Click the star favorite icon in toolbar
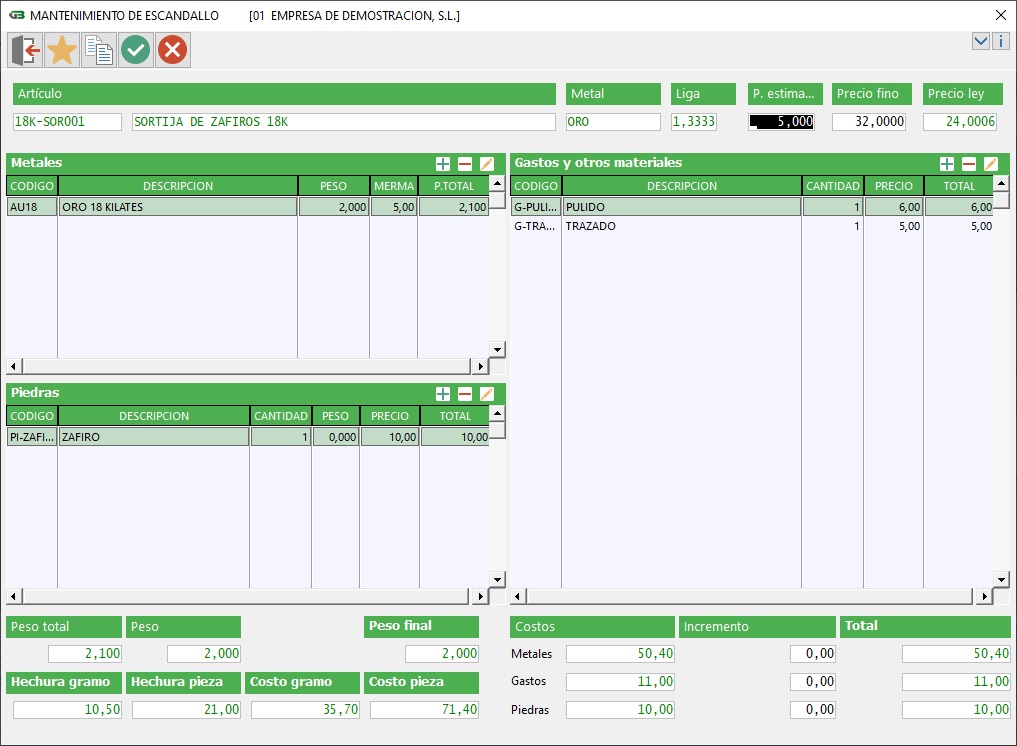Viewport: 1017px width, 746px height. [62, 50]
